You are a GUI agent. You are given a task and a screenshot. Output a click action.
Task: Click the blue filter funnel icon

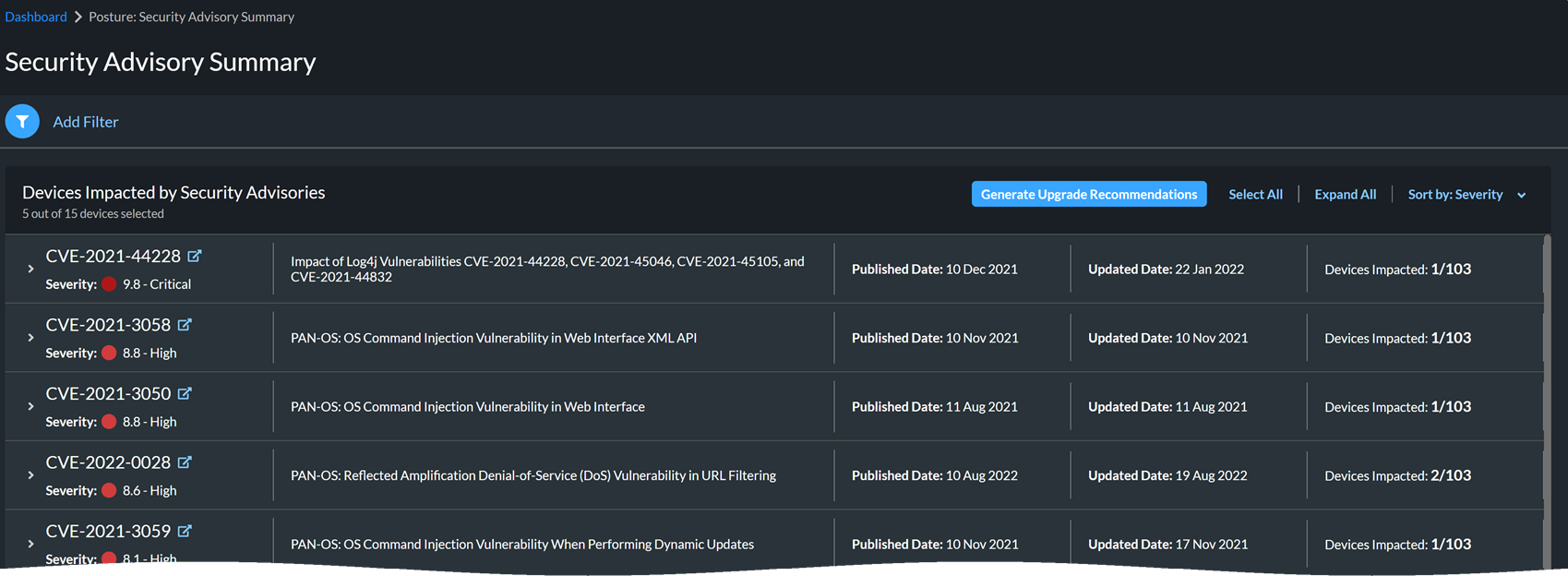22,122
